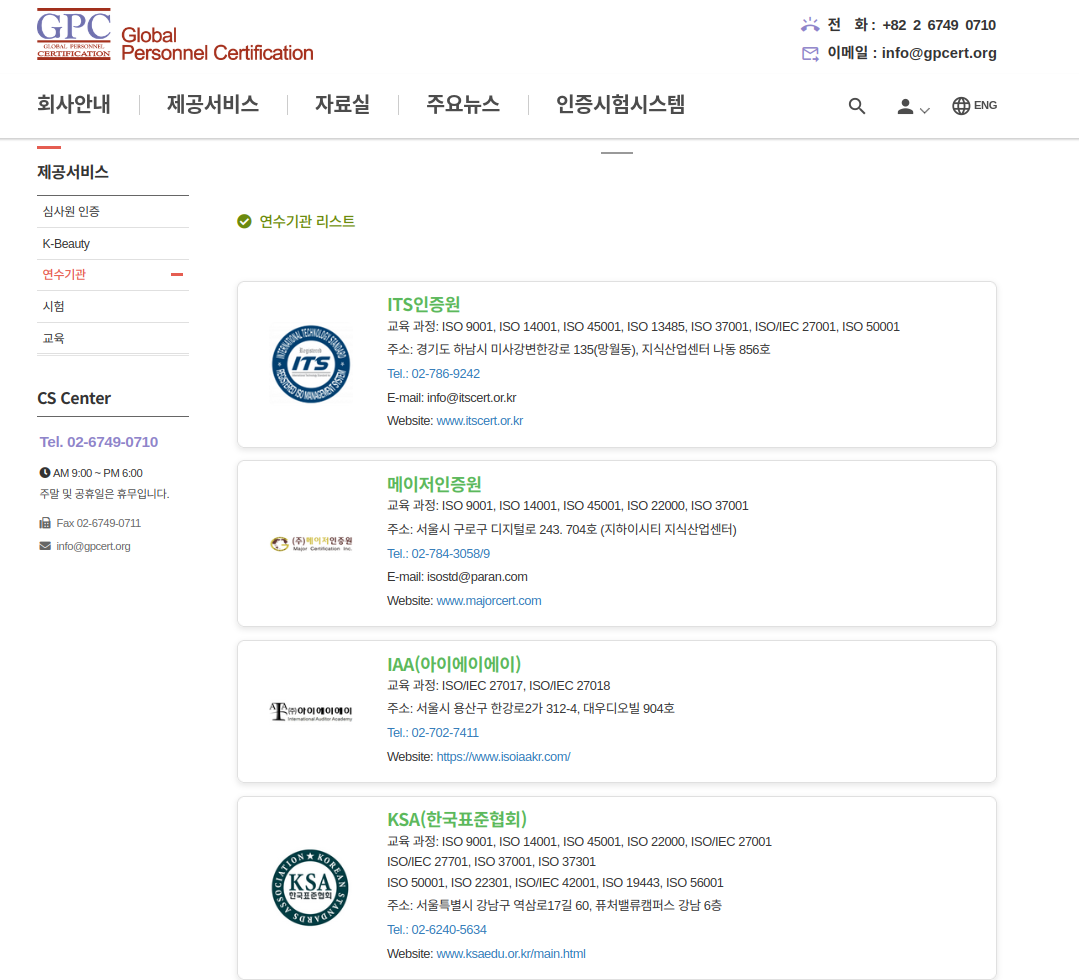The height and width of the screenshot is (980, 1079).
Task: Collapse the 연수기관 sidebar item
Action: pyautogui.click(x=177, y=274)
